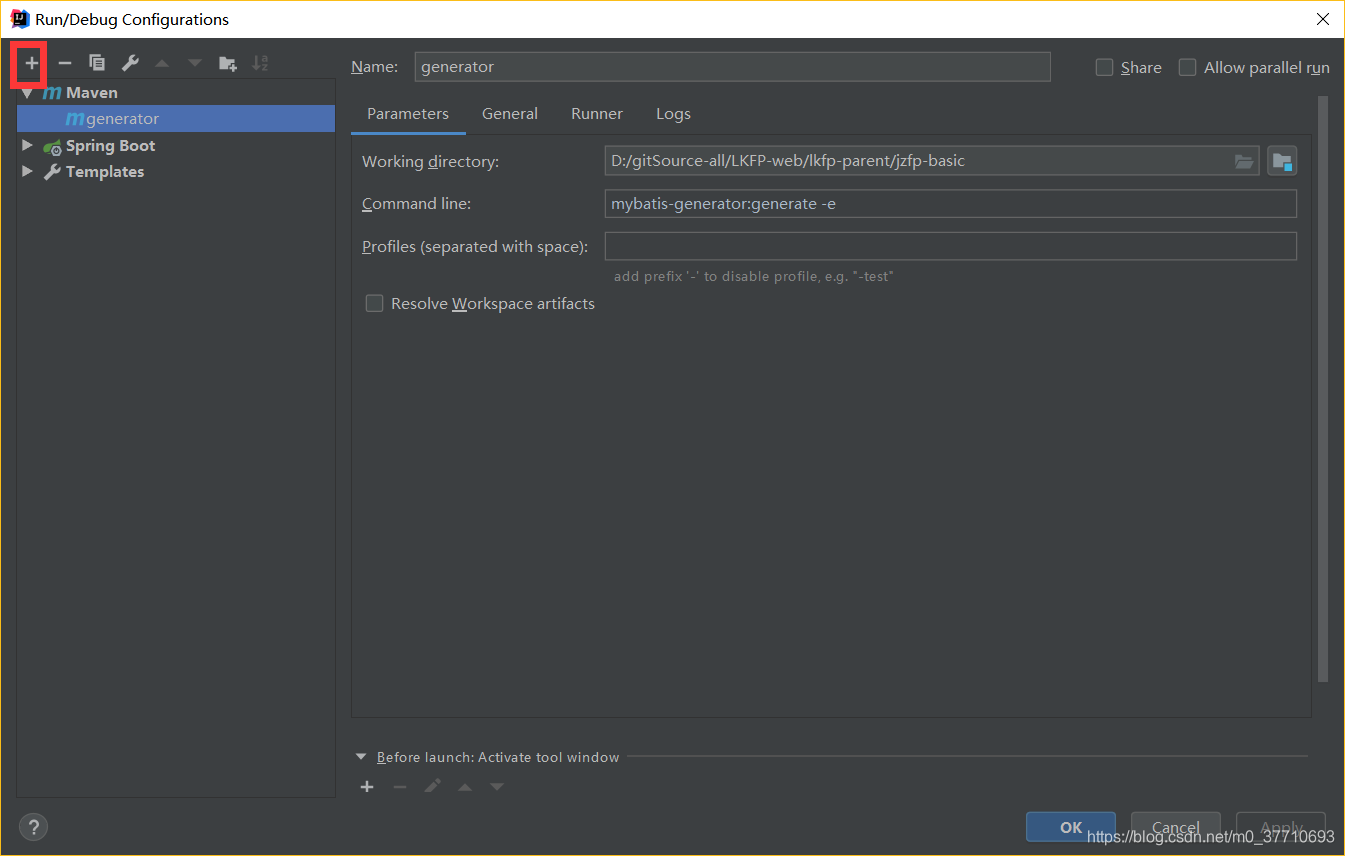1345x856 pixels.
Task: Open the help question mark button
Action: click(33, 827)
